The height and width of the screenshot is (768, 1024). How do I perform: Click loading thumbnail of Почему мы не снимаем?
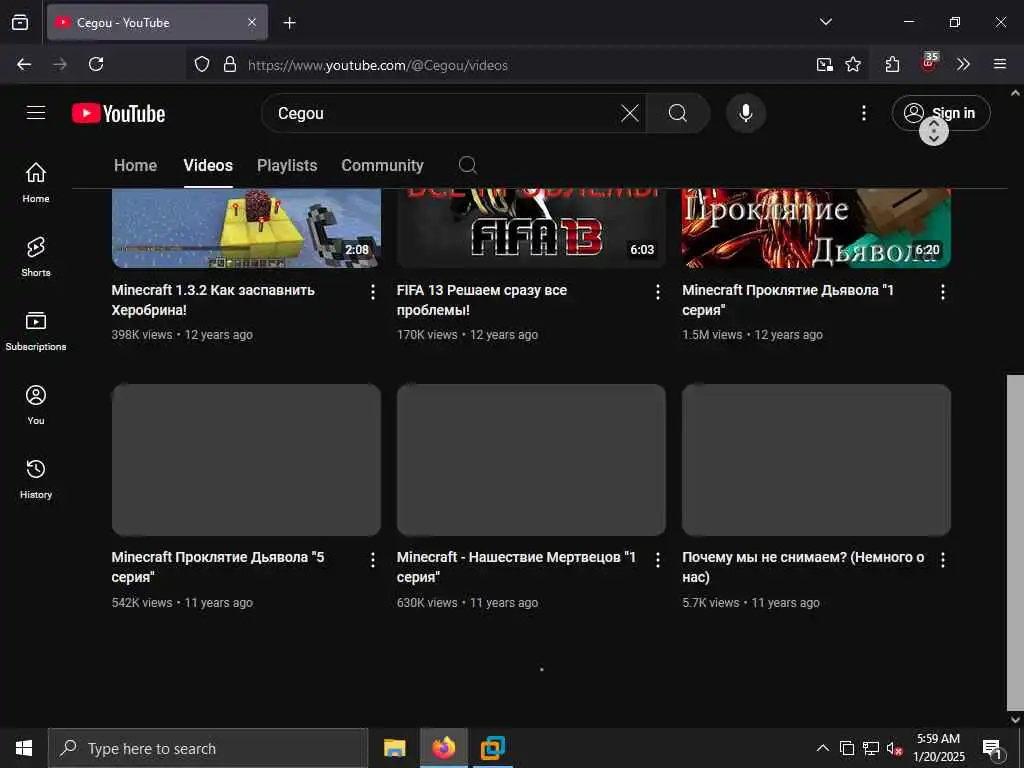point(816,460)
